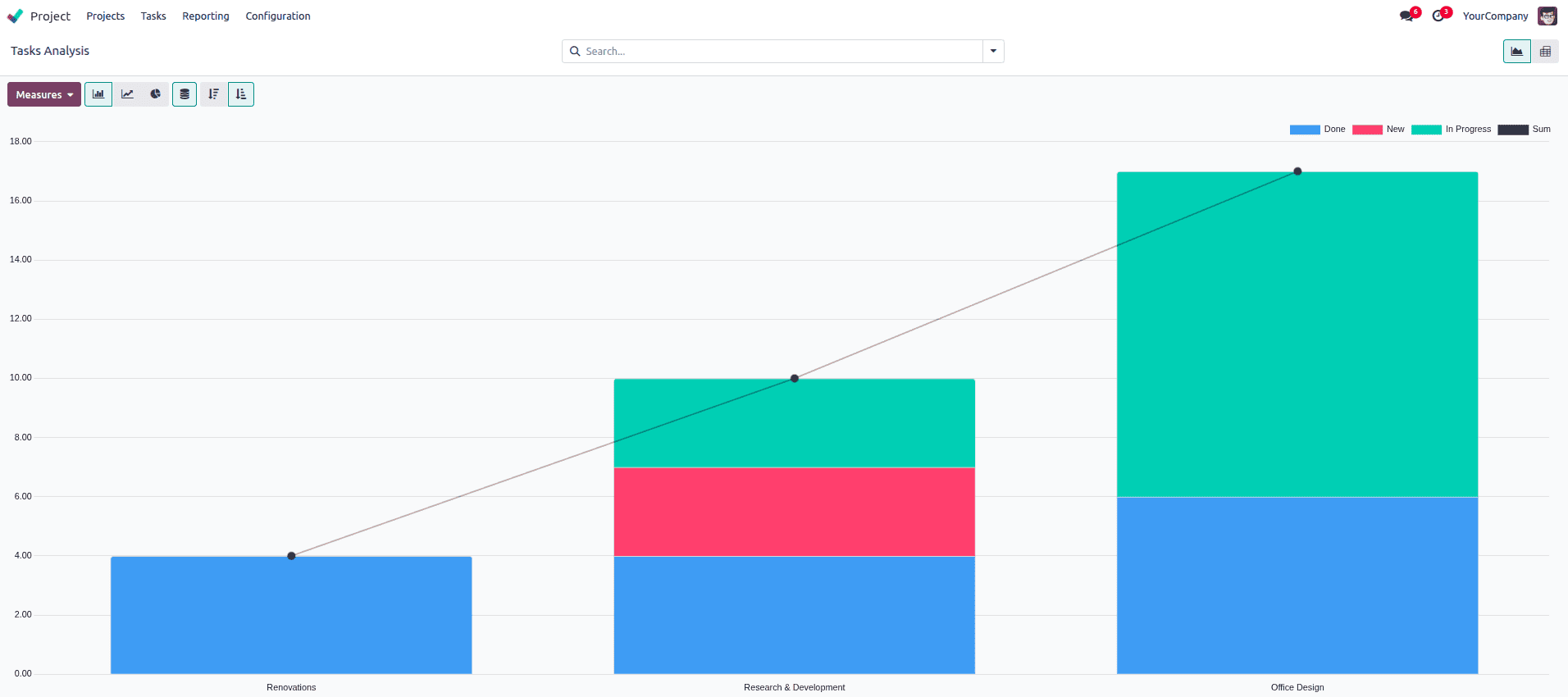Click the search magnifier icon
This screenshot has width=1568, height=697.
pyautogui.click(x=575, y=51)
